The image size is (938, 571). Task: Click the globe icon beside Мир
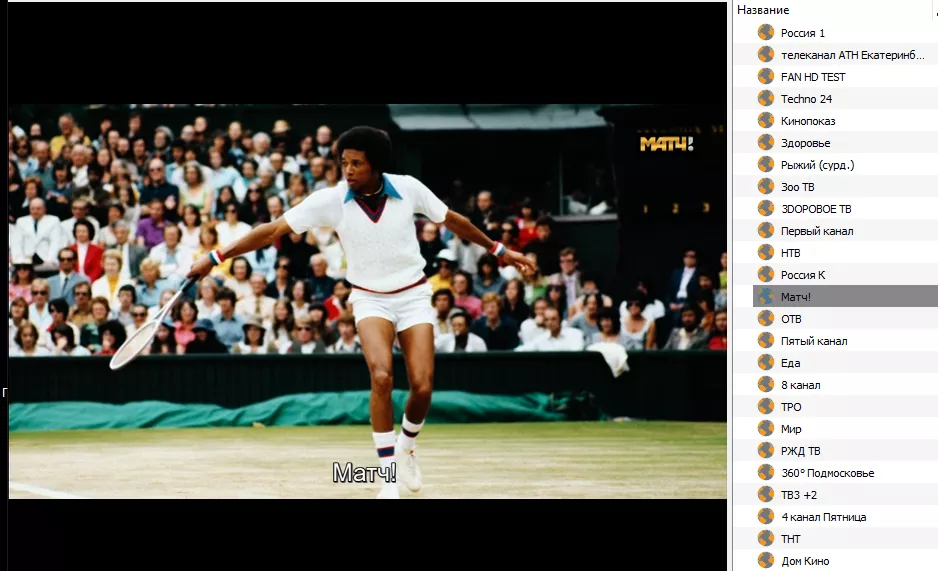coord(766,429)
